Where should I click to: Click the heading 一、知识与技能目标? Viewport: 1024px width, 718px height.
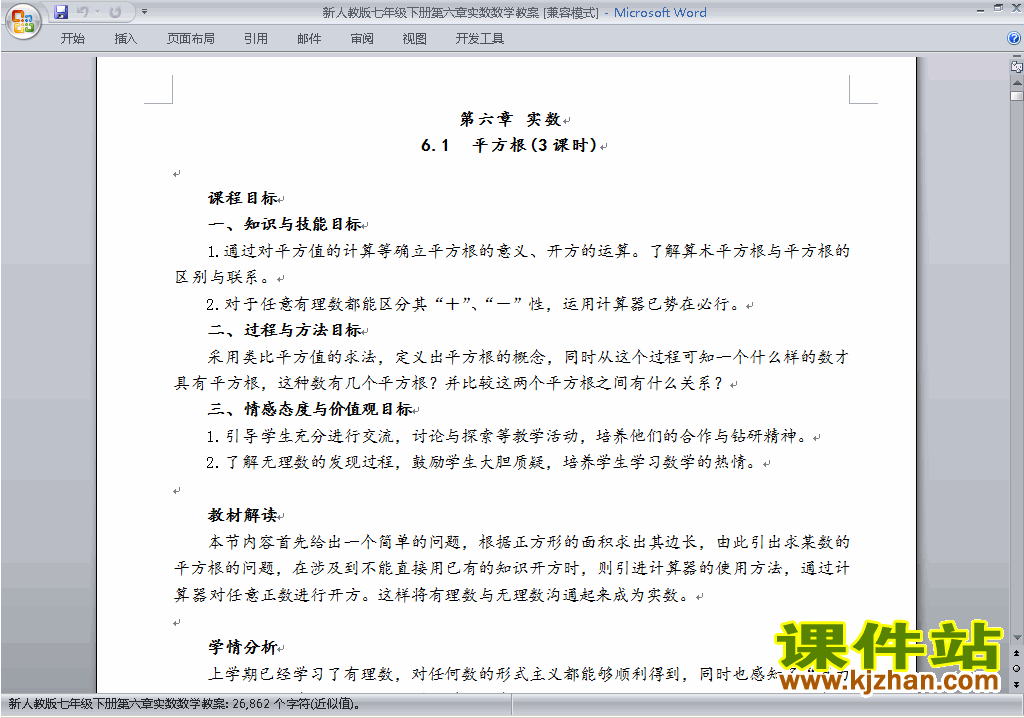[x=284, y=225]
